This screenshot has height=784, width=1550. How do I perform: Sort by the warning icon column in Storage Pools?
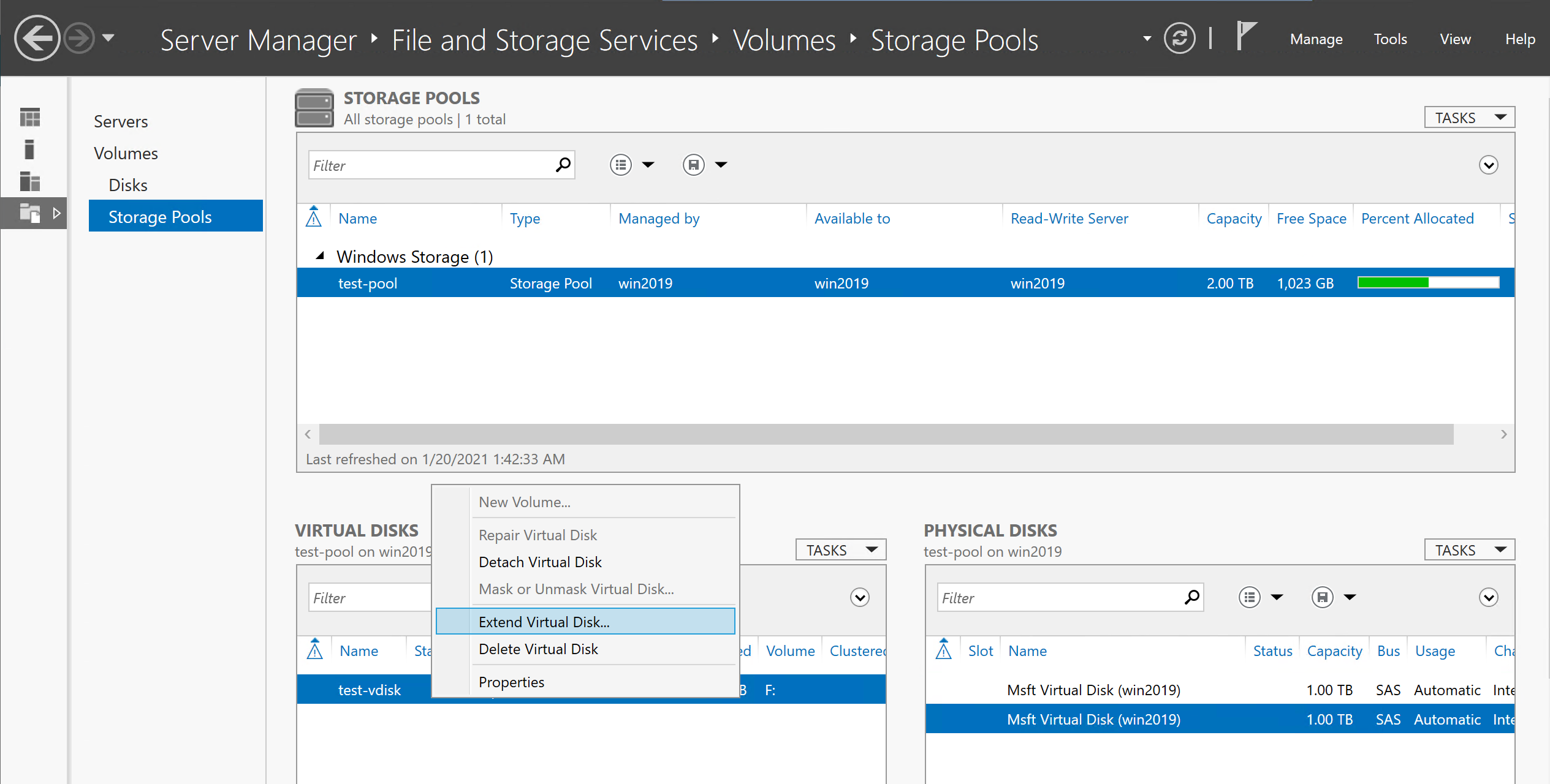(314, 217)
